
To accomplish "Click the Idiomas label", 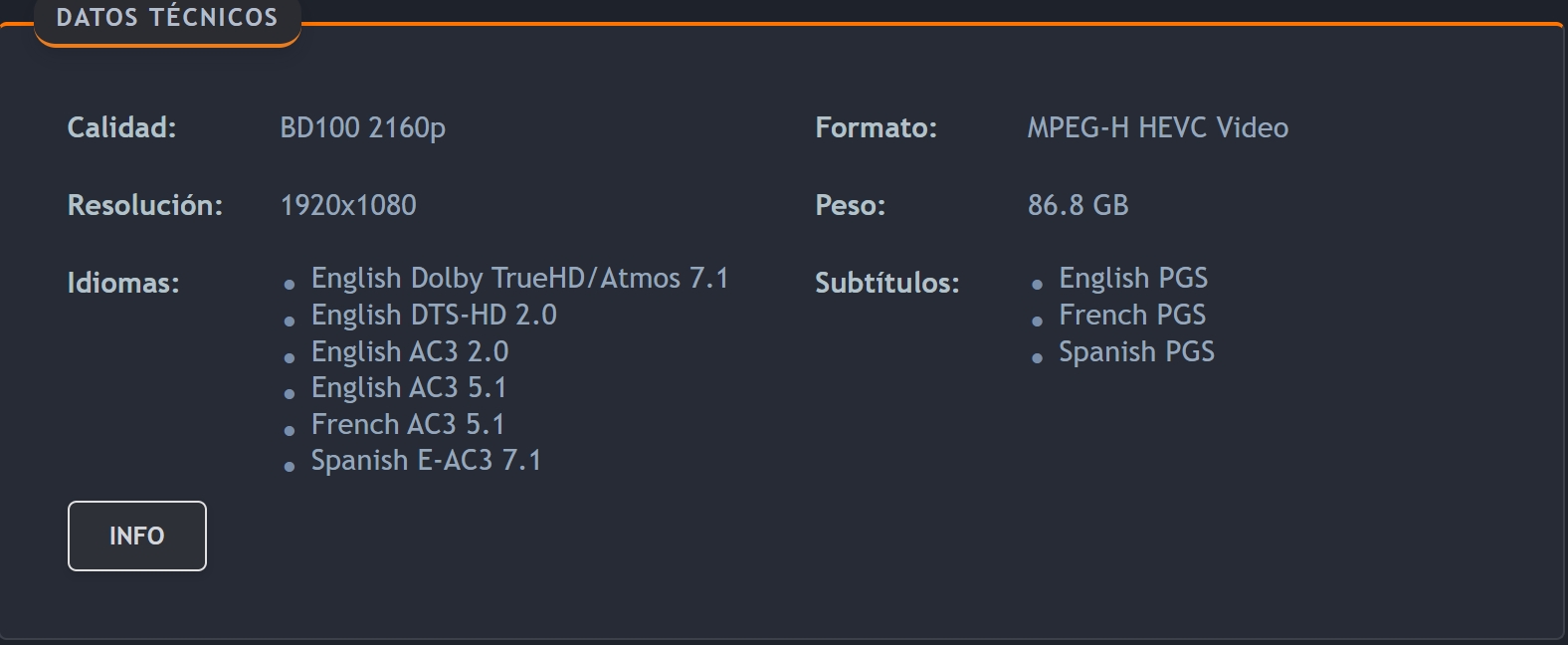I will [123, 283].
